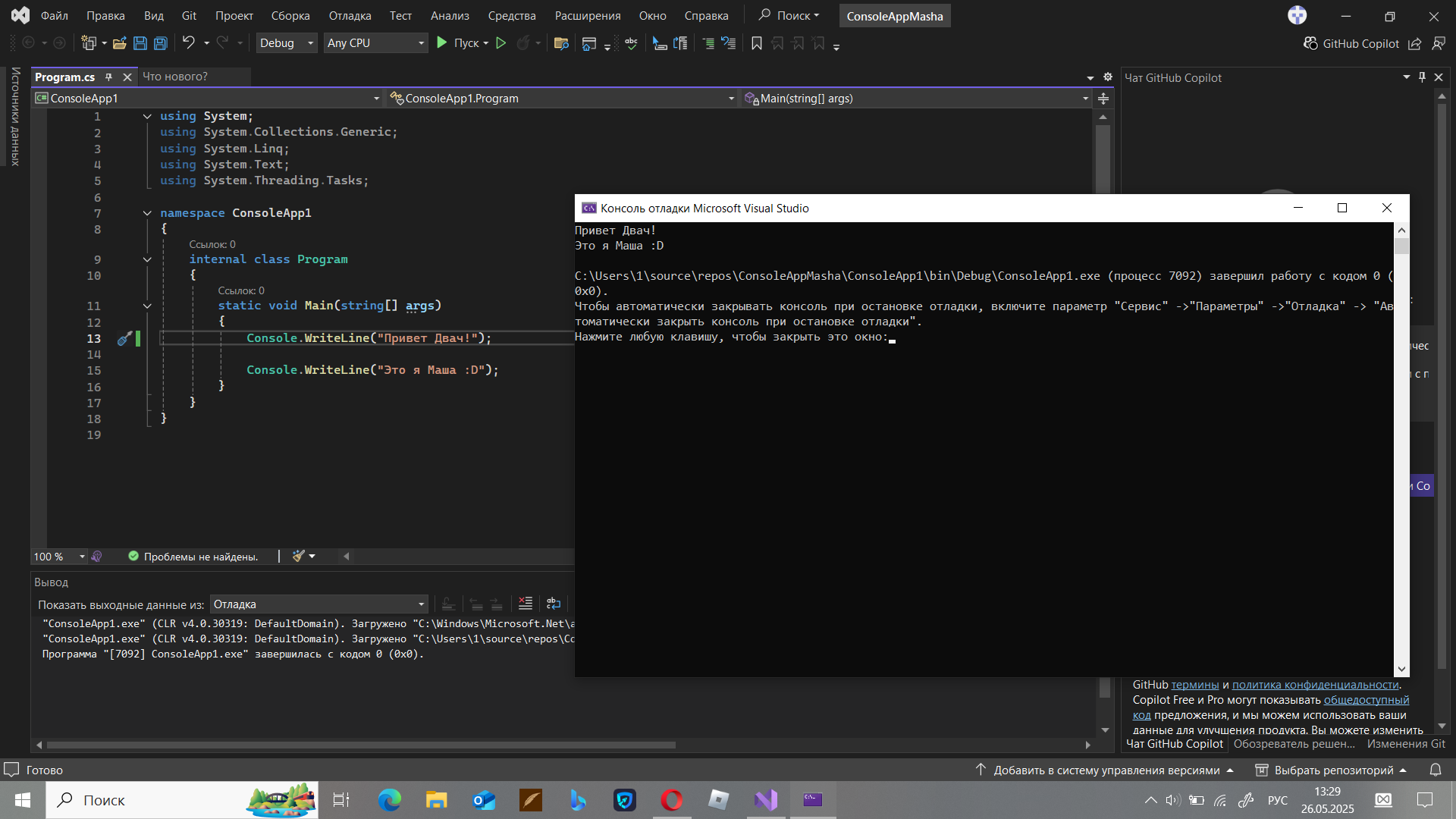1456x819 pixels.
Task: Open the Отладка output source dropdown
Action: click(318, 604)
